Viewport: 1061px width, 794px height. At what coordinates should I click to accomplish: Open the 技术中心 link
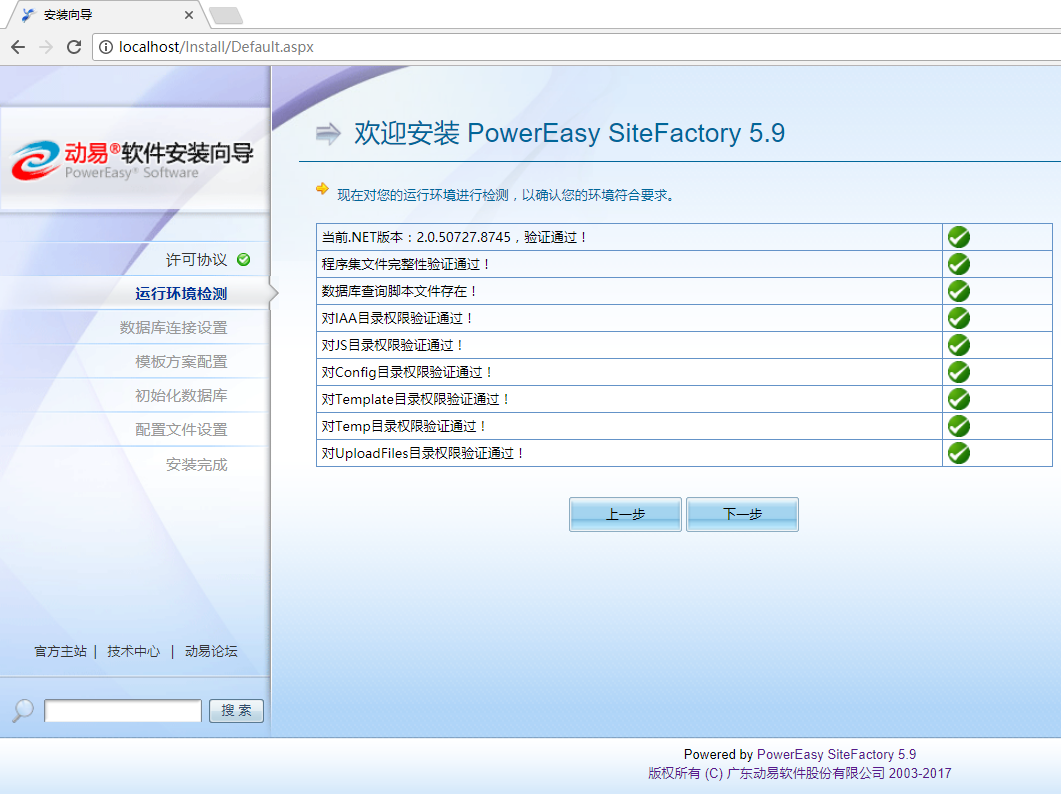pyautogui.click(x=133, y=651)
